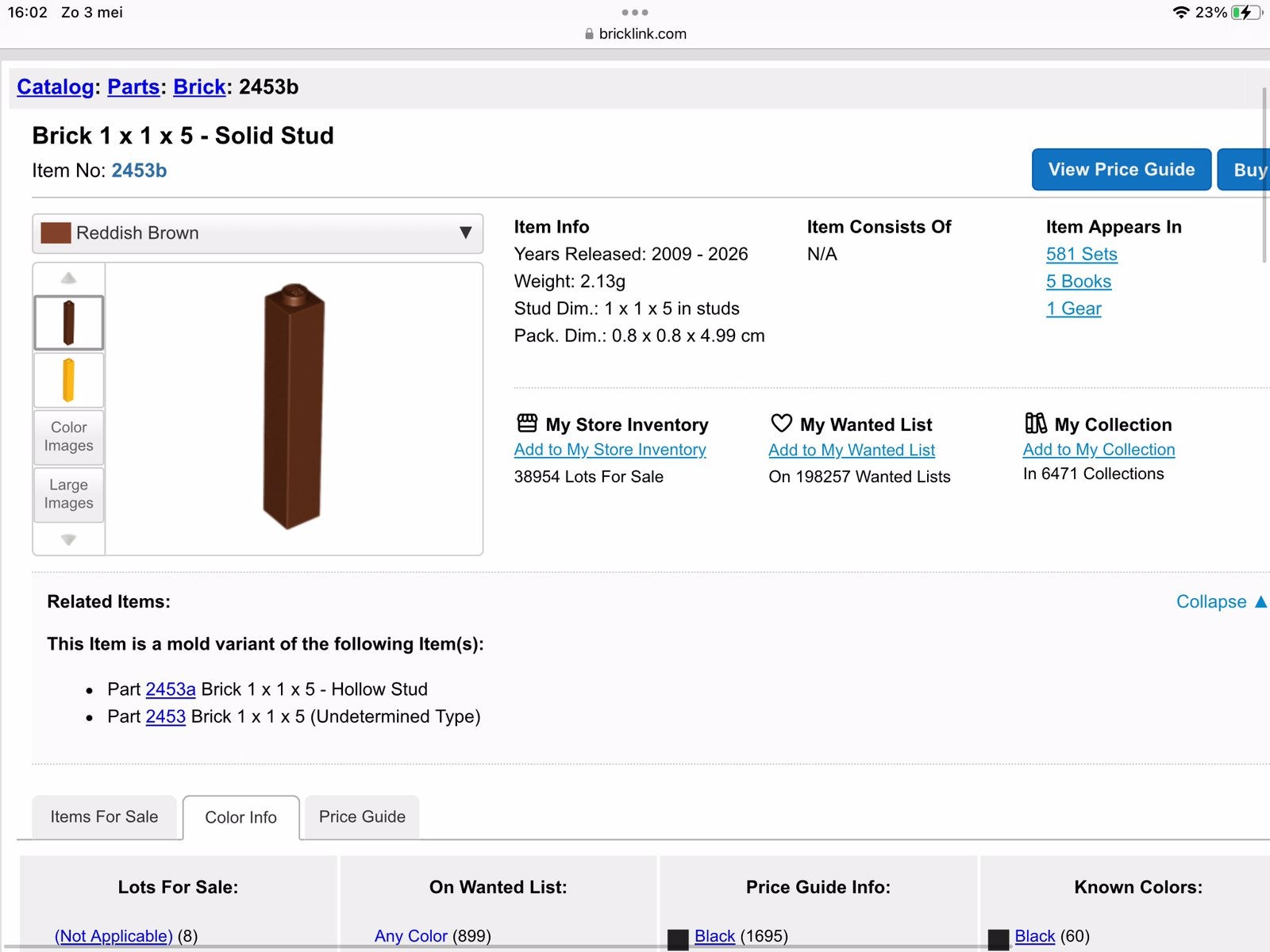The image size is (1270, 952).
Task: Select the reddish brown brick thumbnail
Action: 69,323
